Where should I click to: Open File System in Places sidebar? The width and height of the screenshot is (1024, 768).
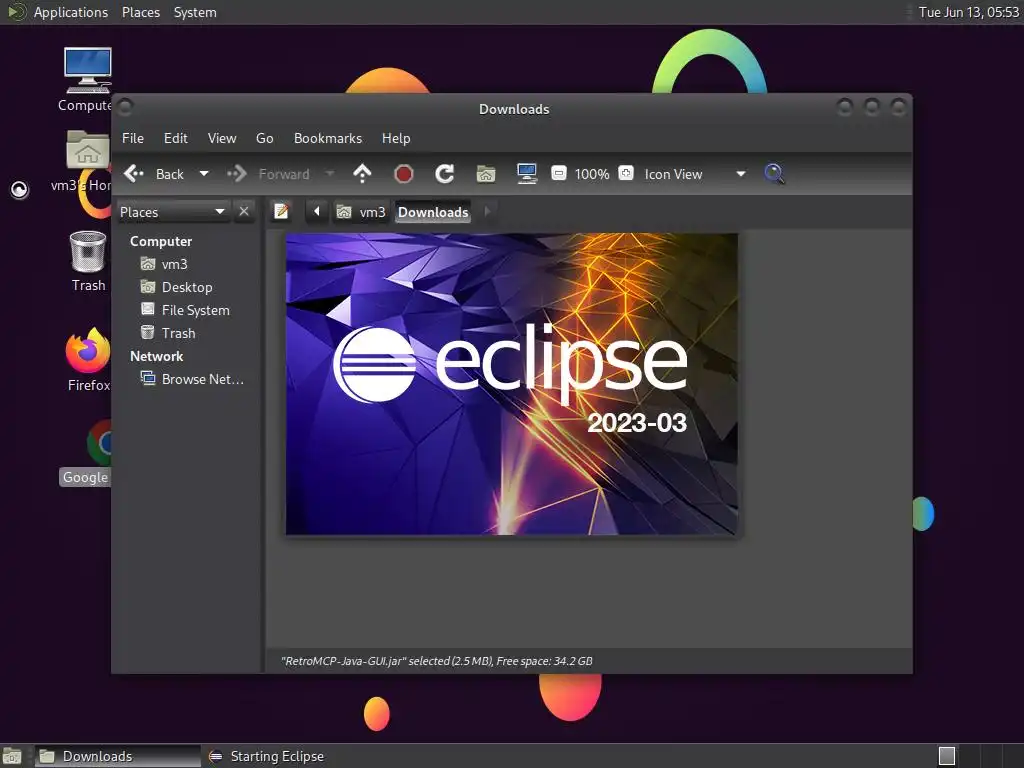coord(195,310)
